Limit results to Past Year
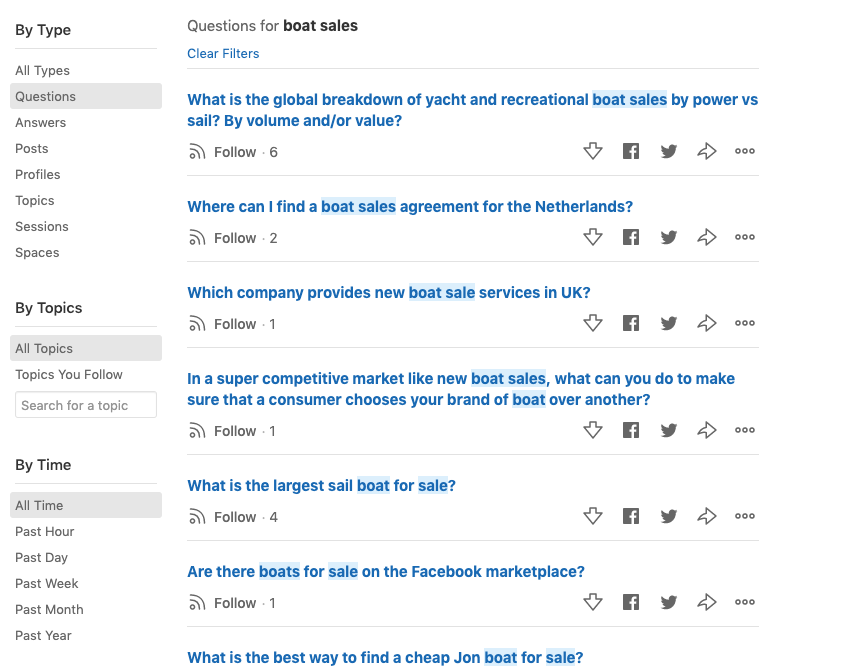The width and height of the screenshot is (847, 668). point(44,636)
